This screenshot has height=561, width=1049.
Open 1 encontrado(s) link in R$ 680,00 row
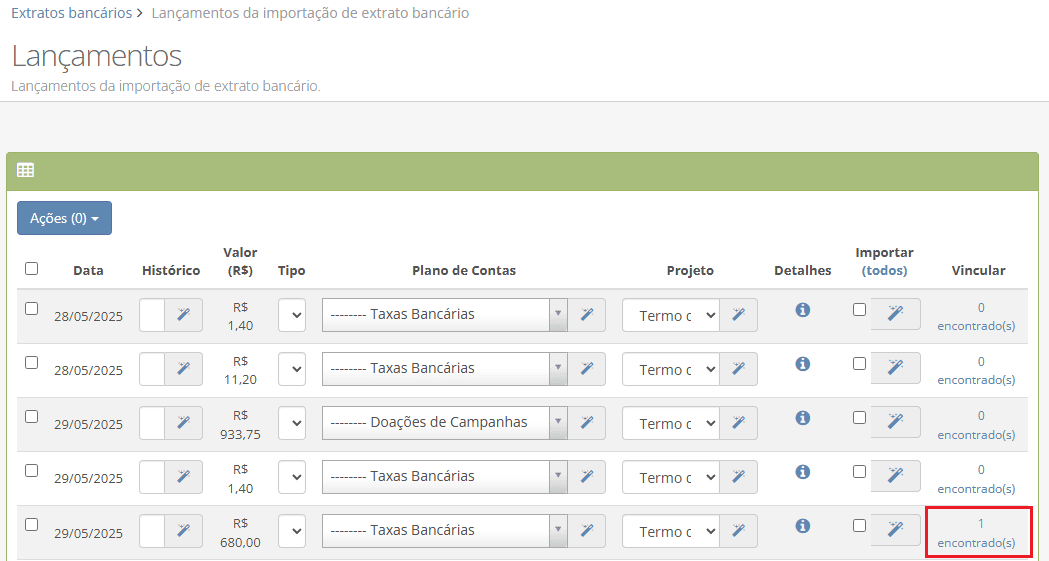[x=977, y=533]
